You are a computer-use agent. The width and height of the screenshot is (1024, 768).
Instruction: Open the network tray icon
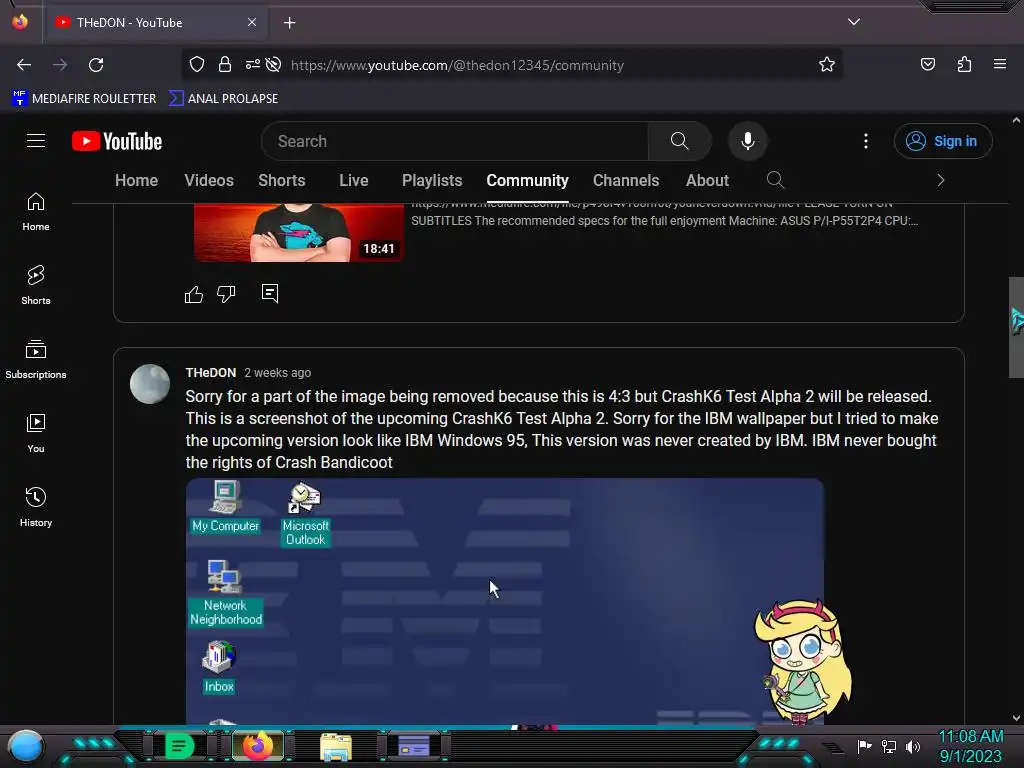pos(889,746)
